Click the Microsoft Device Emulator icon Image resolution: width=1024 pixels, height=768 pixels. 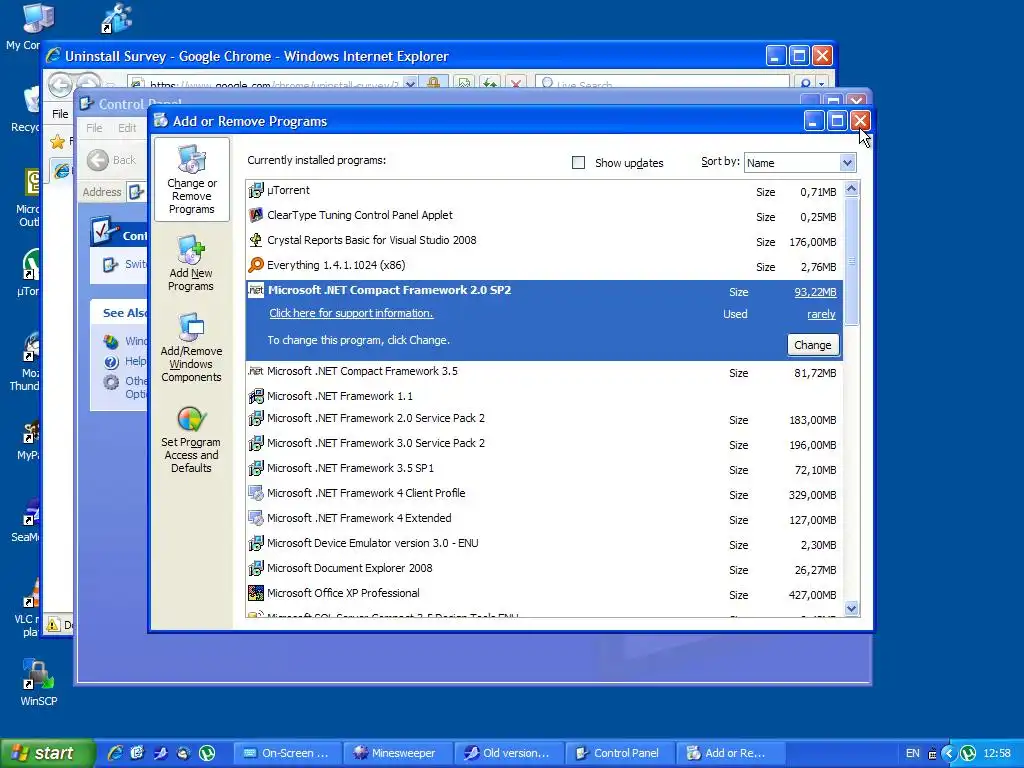256,543
